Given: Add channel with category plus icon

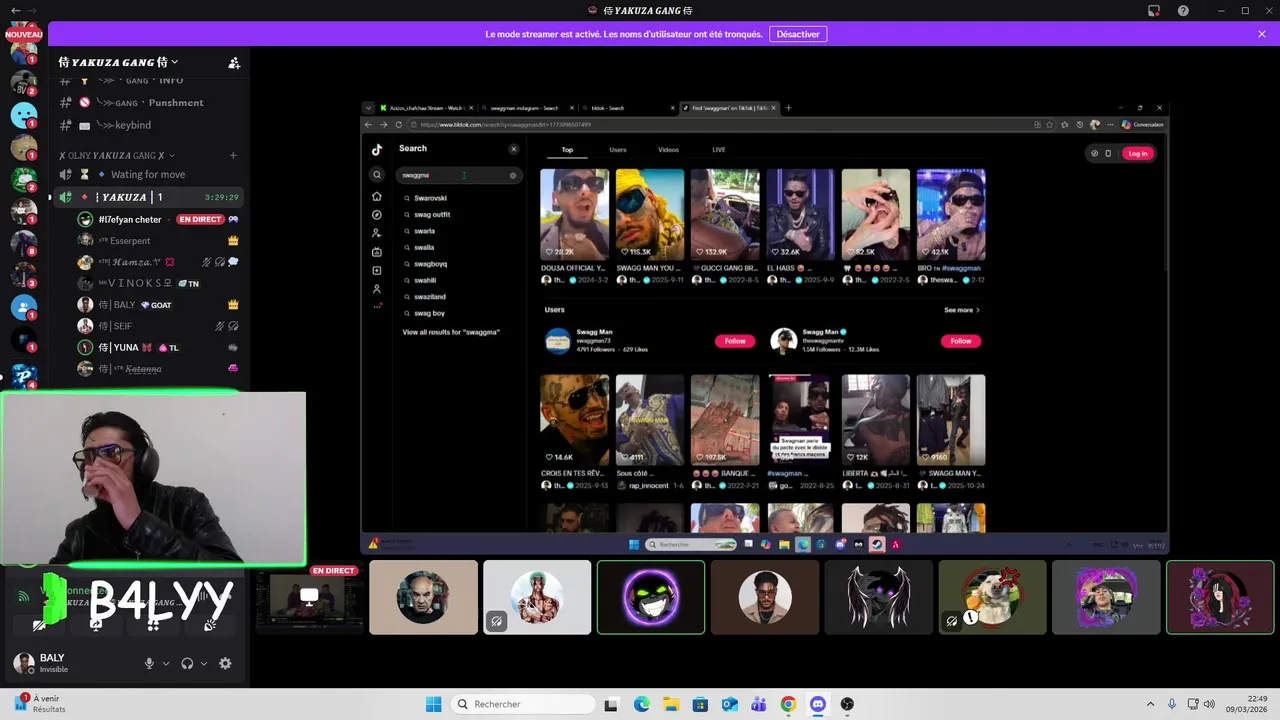Looking at the screenshot, I should [233, 155].
